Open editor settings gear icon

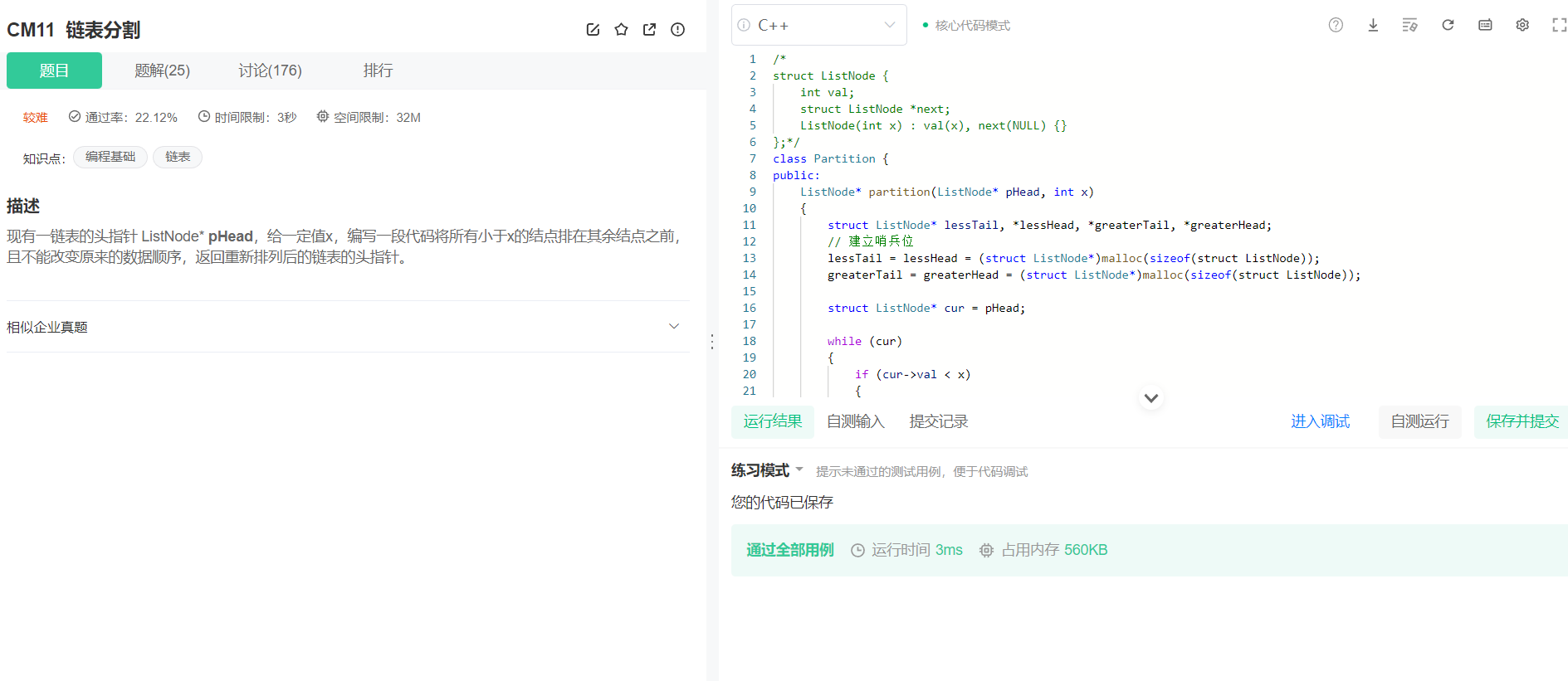[x=1522, y=25]
